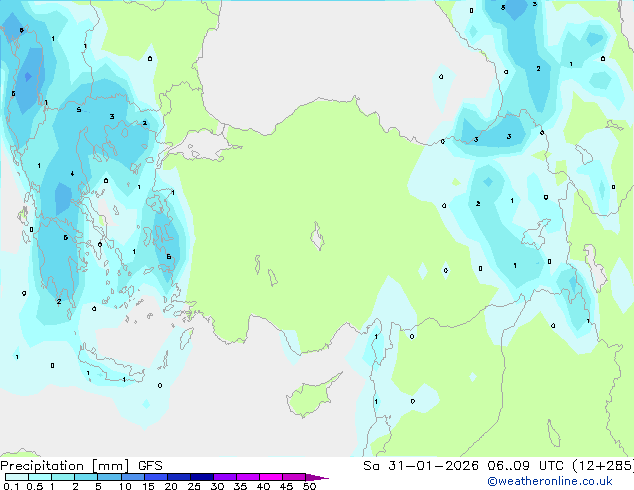Pick the 10–15 mm legend color swatch
634x490 pixels.
pyautogui.click(x=133, y=477)
